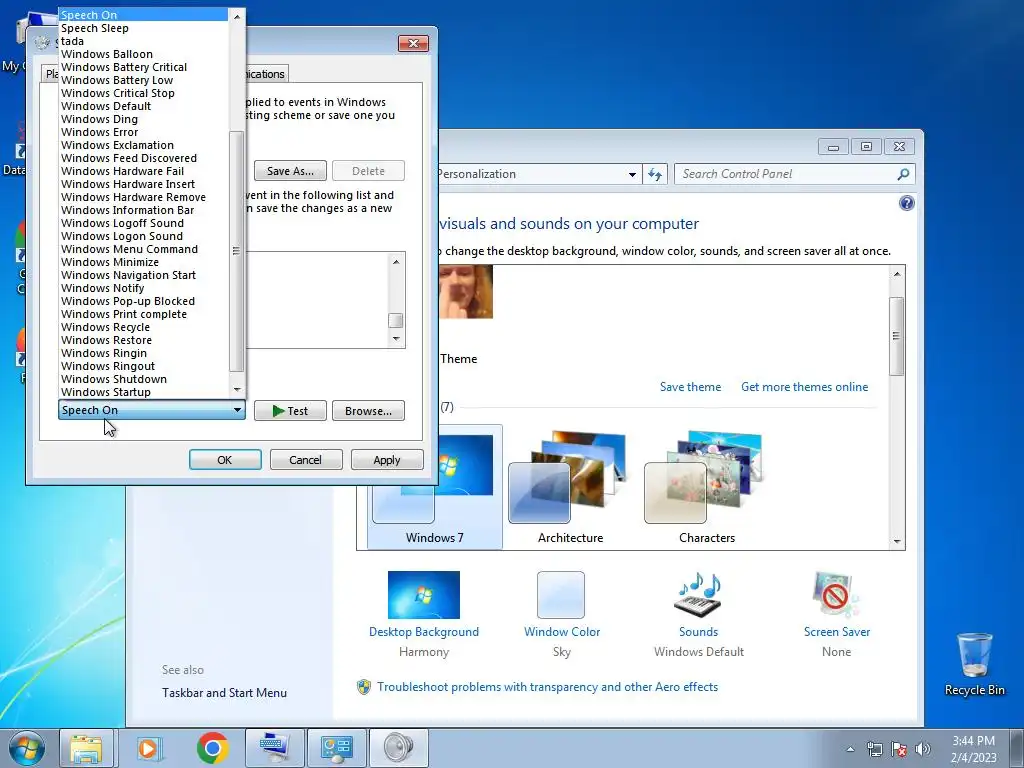Select the Windows 7 theme
The image size is (1024, 768).
coord(435,487)
